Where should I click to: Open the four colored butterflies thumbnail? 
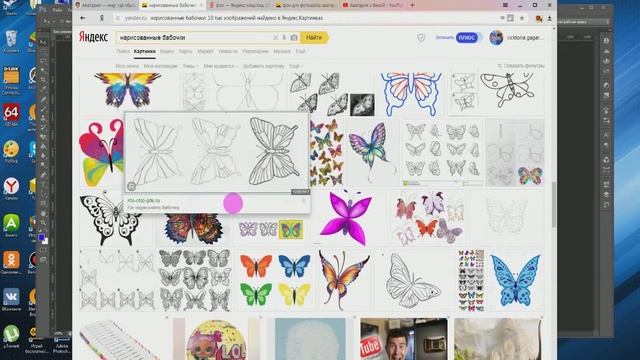tap(275, 280)
